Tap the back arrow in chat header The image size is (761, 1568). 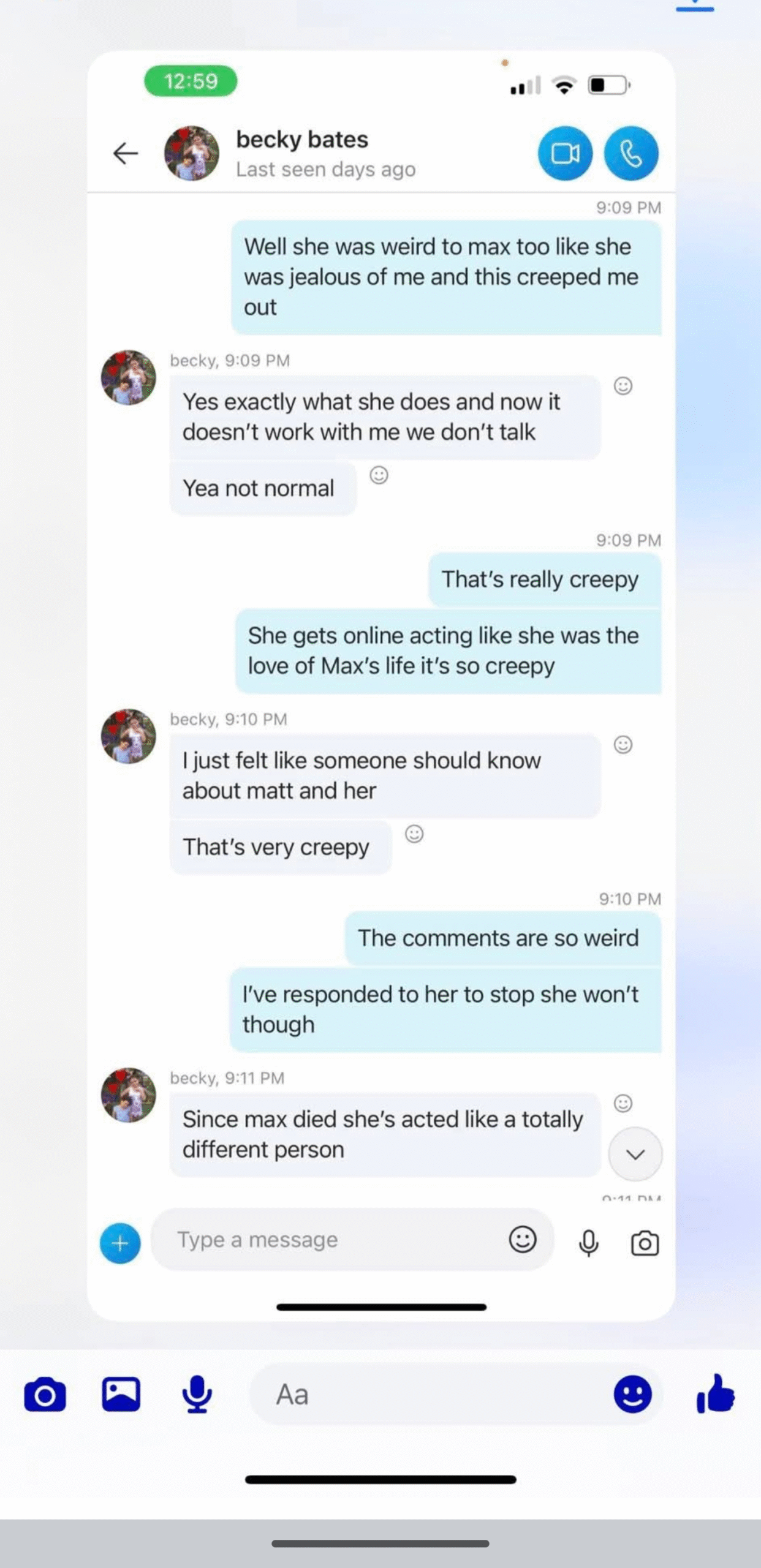click(126, 153)
